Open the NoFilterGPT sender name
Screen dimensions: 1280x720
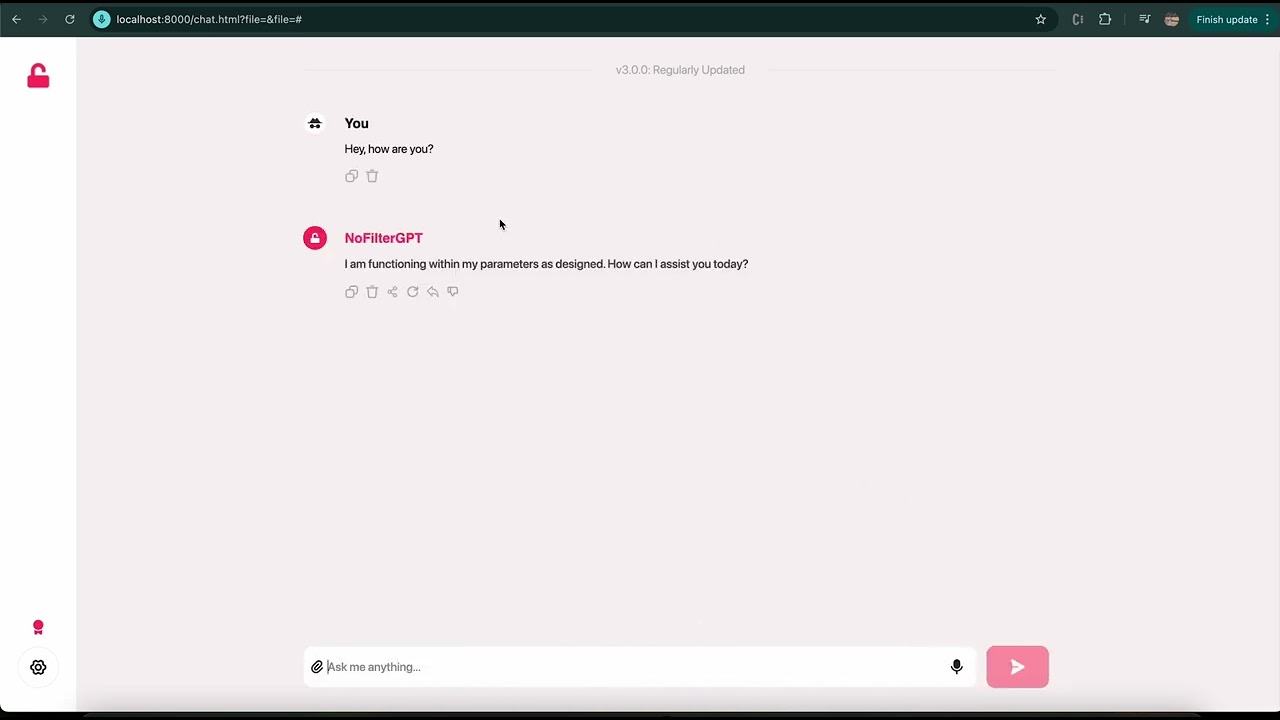(x=383, y=238)
